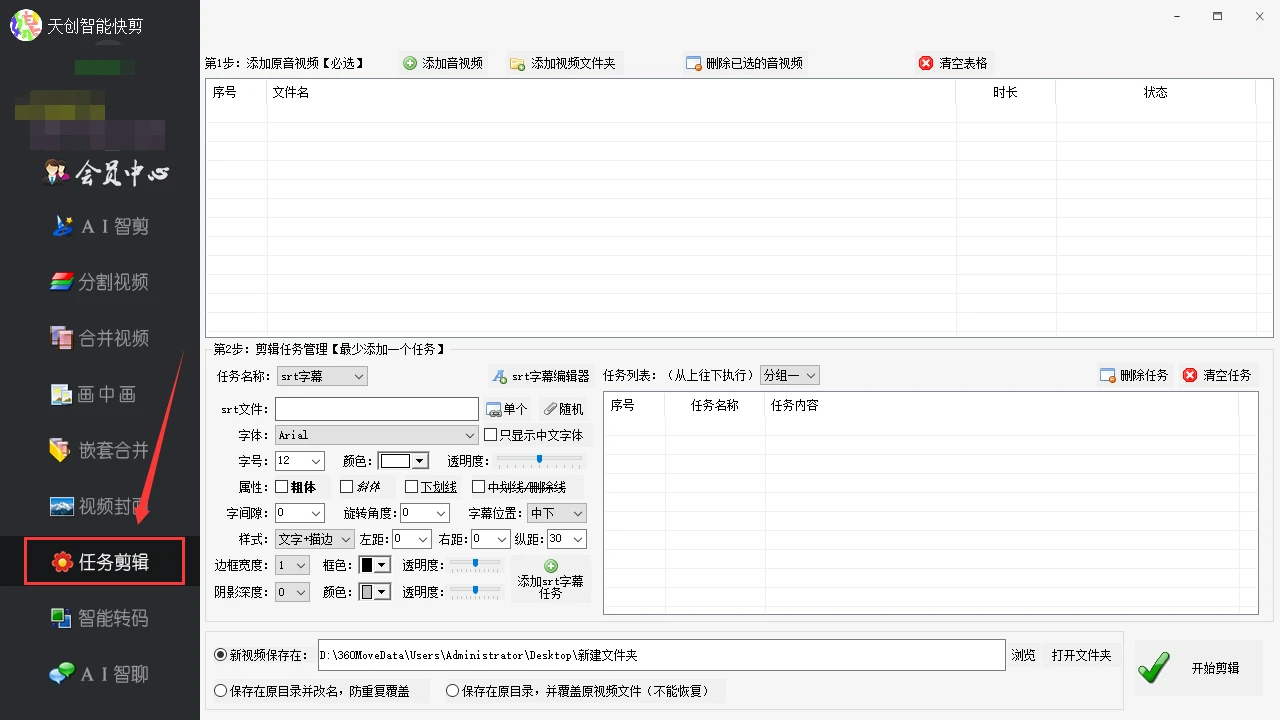Click 删除已选的音视频 icon
The image size is (1280, 720).
click(693, 63)
